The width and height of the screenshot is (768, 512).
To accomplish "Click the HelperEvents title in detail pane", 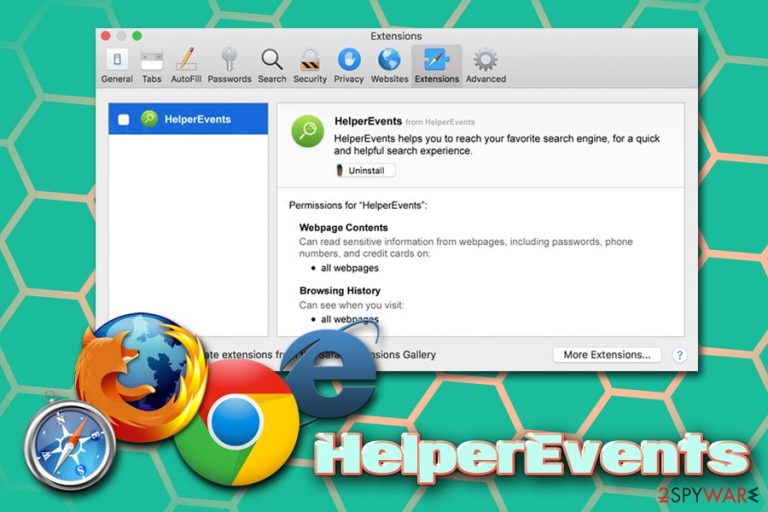I will pos(368,121).
